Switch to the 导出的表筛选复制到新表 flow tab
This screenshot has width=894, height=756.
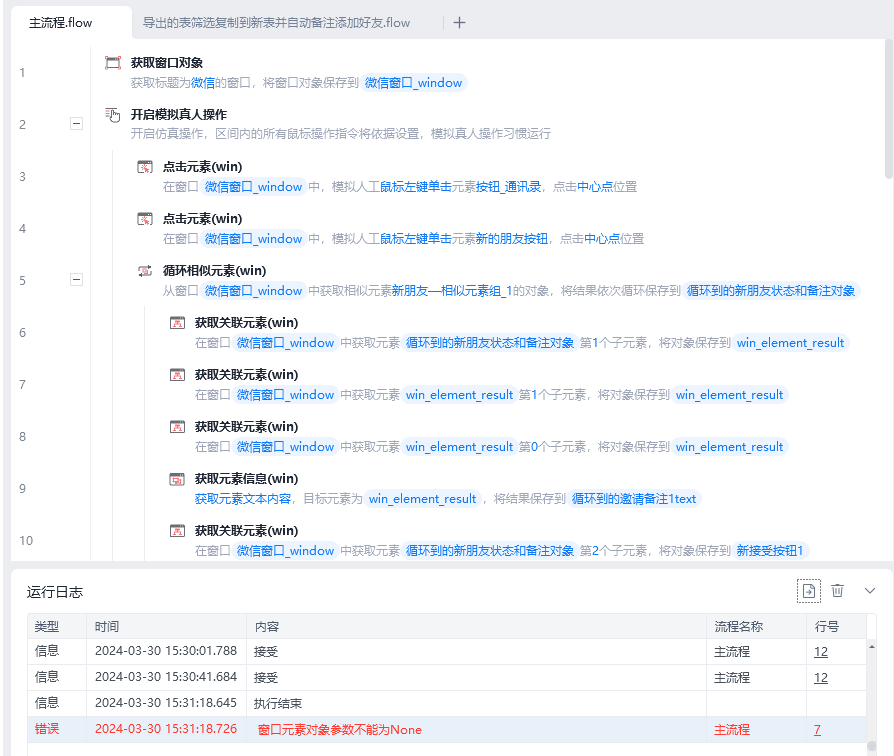coord(276,23)
